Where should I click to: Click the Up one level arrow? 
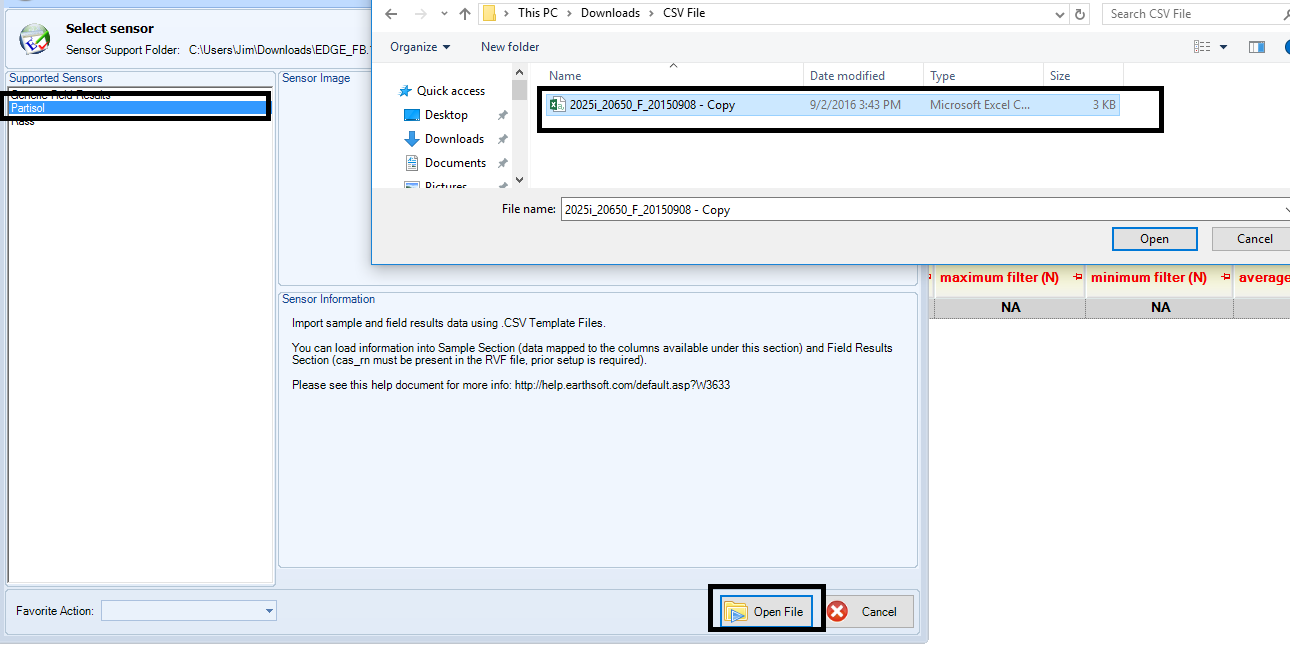[x=465, y=14]
